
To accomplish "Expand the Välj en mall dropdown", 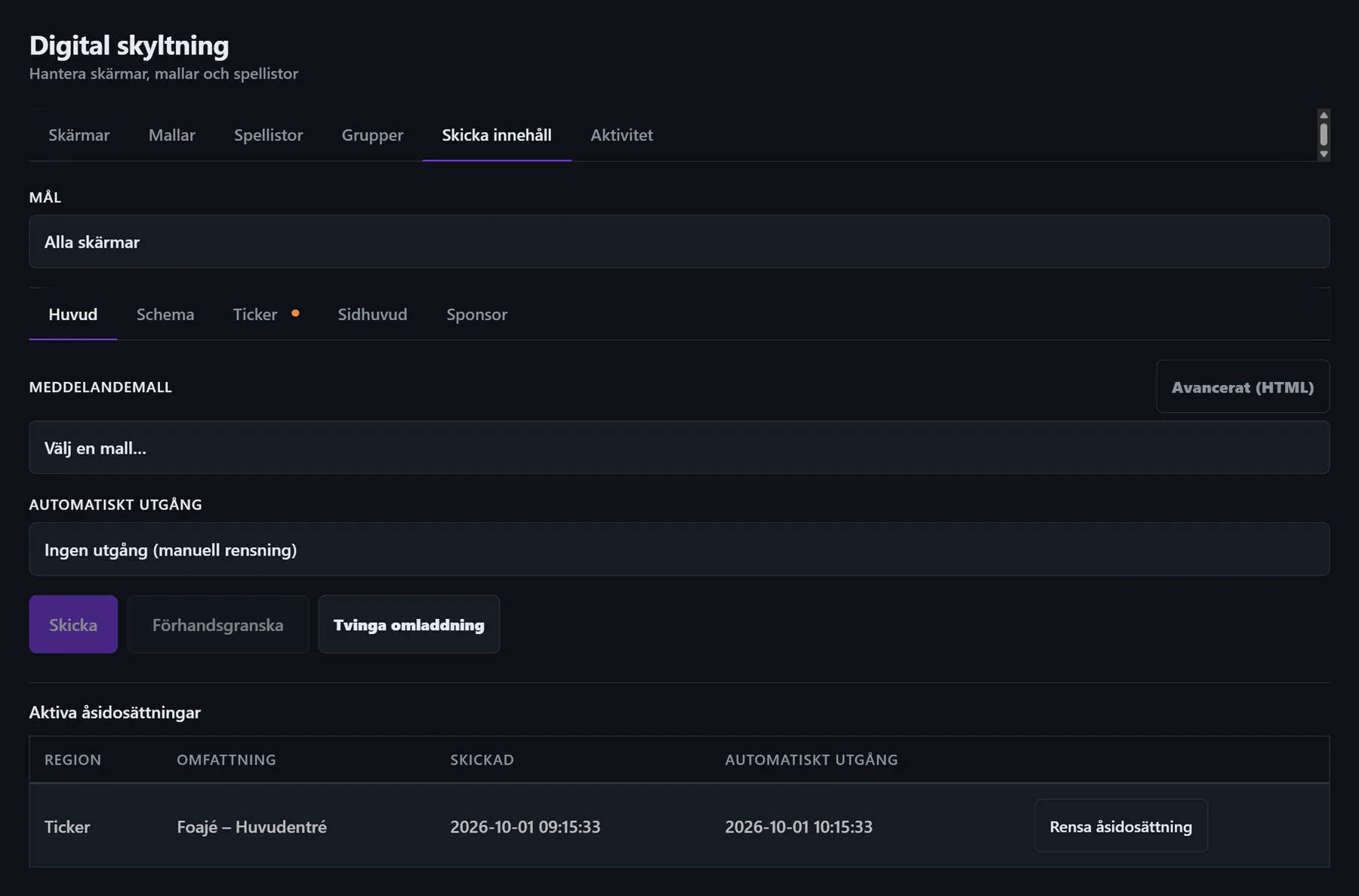I will (x=679, y=448).
